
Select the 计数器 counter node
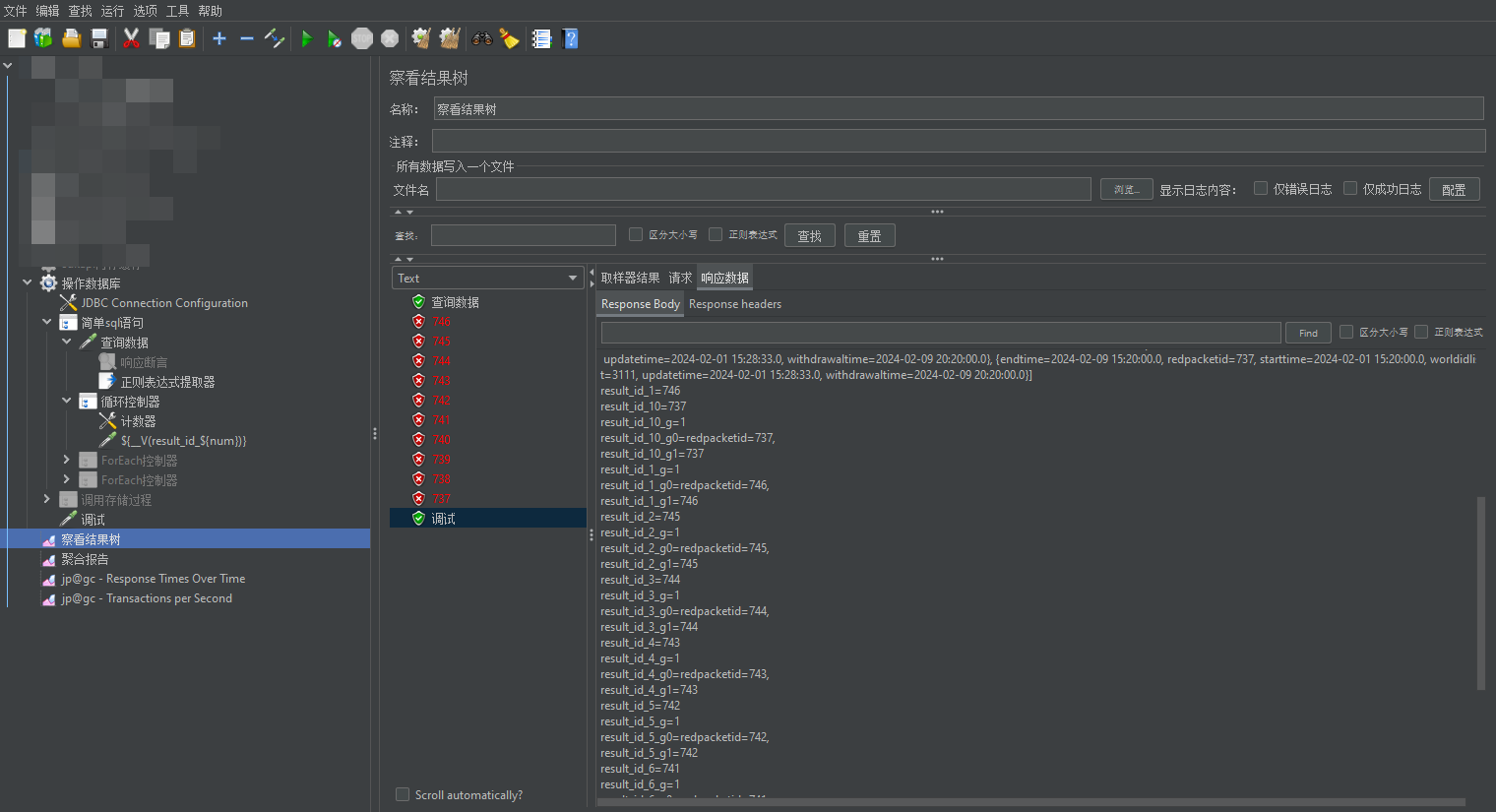pyautogui.click(x=138, y=421)
